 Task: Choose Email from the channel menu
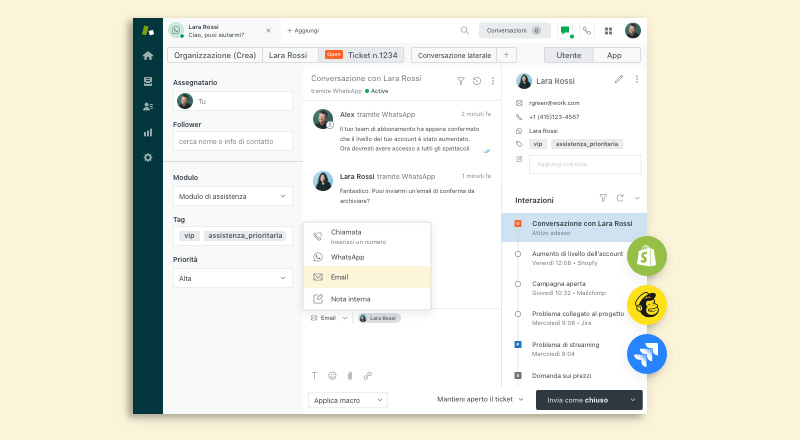[x=367, y=277]
